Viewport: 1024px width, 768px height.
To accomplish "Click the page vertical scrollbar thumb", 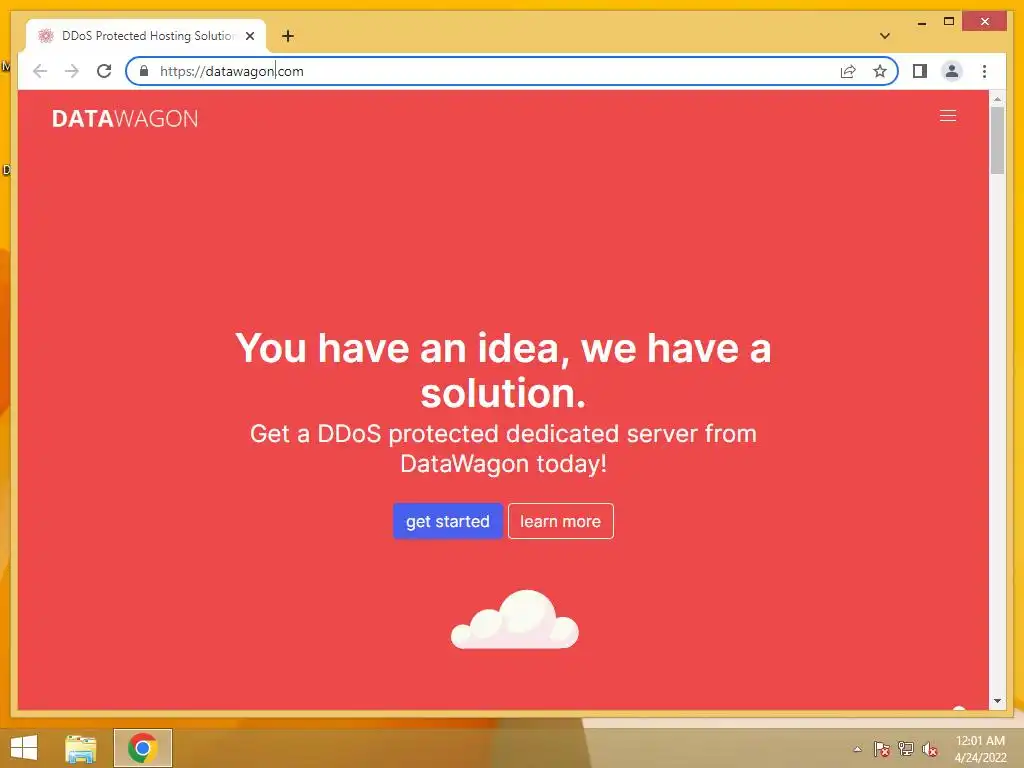I will (x=997, y=140).
